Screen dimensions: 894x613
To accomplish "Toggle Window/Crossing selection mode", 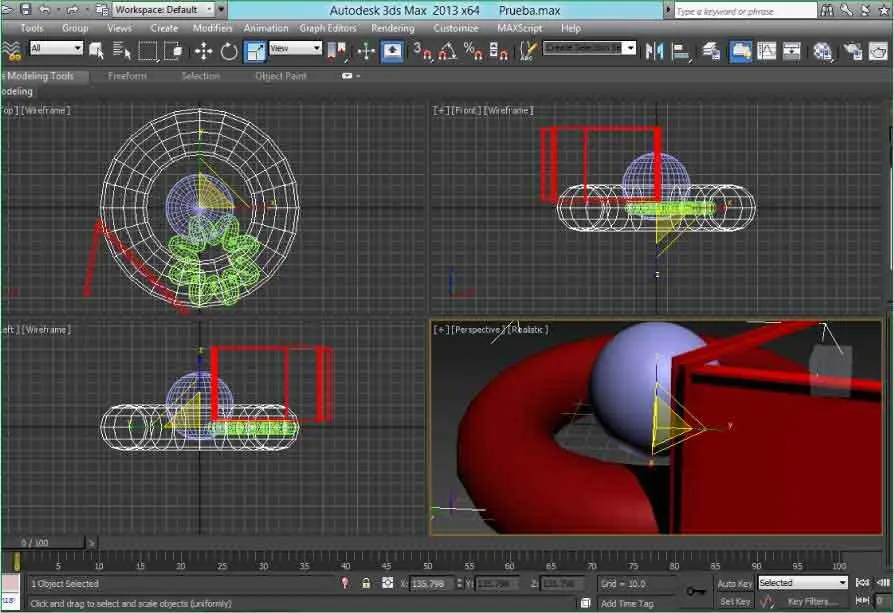I will pyautogui.click(x=173, y=51).
